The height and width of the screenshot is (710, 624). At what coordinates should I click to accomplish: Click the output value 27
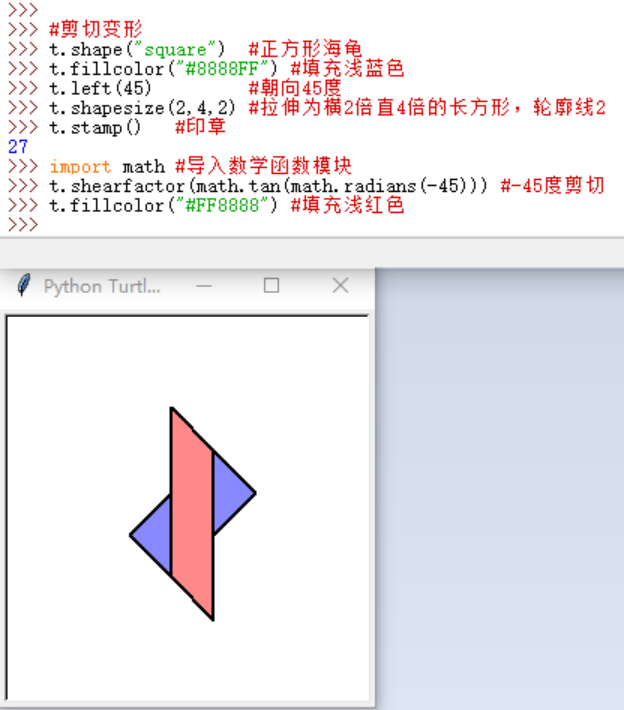pos(18,147)
